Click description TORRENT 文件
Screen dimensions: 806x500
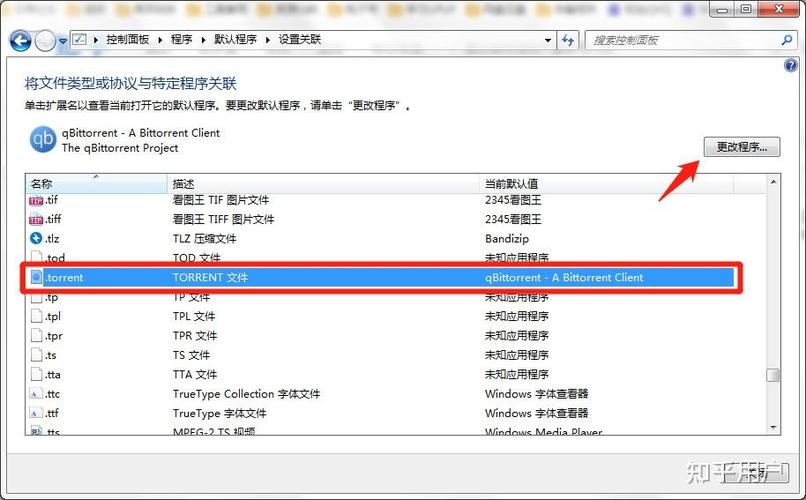tap(210, 277)
